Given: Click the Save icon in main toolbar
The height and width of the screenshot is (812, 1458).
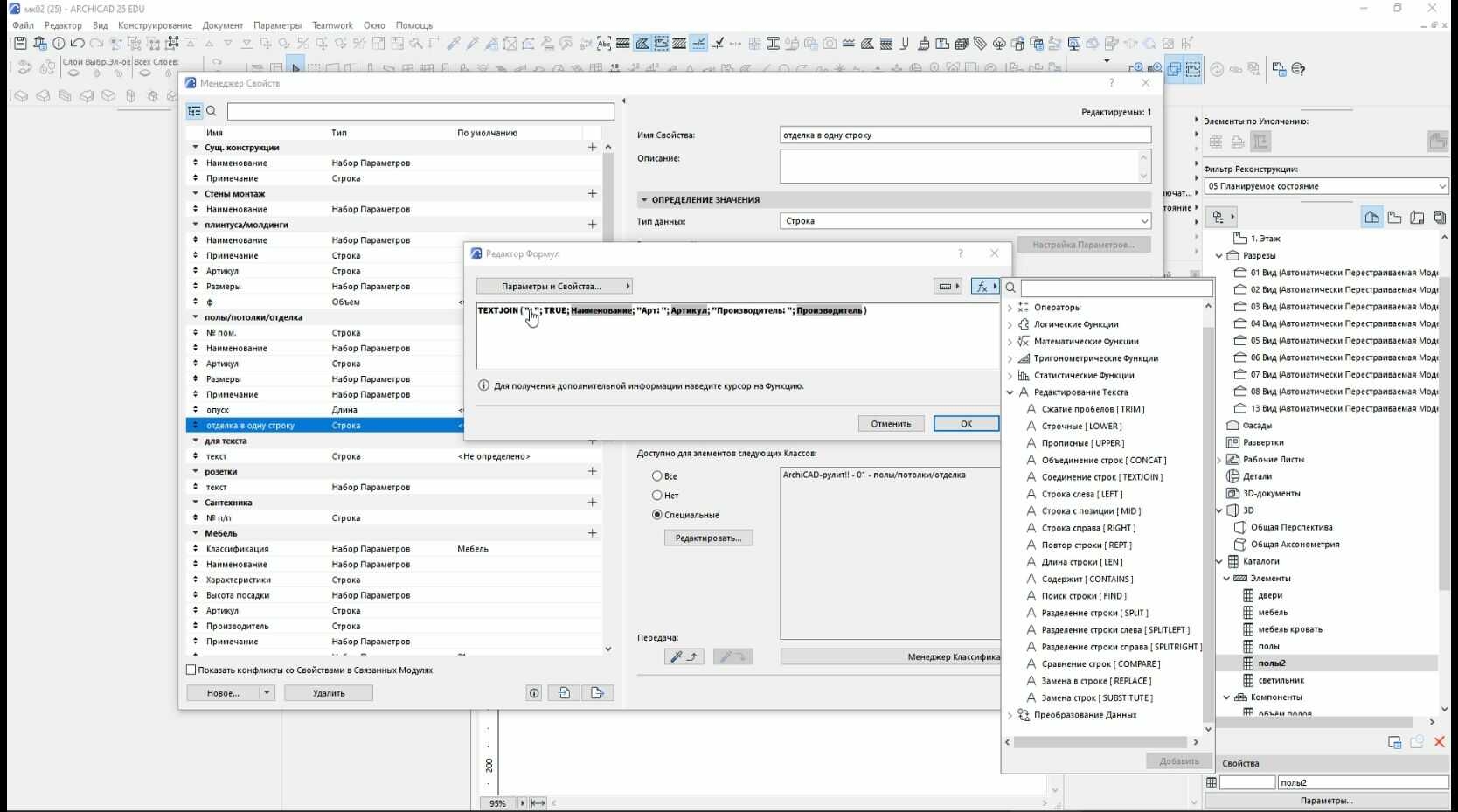Looking at the screenshot, I should (x=20, y=43).
